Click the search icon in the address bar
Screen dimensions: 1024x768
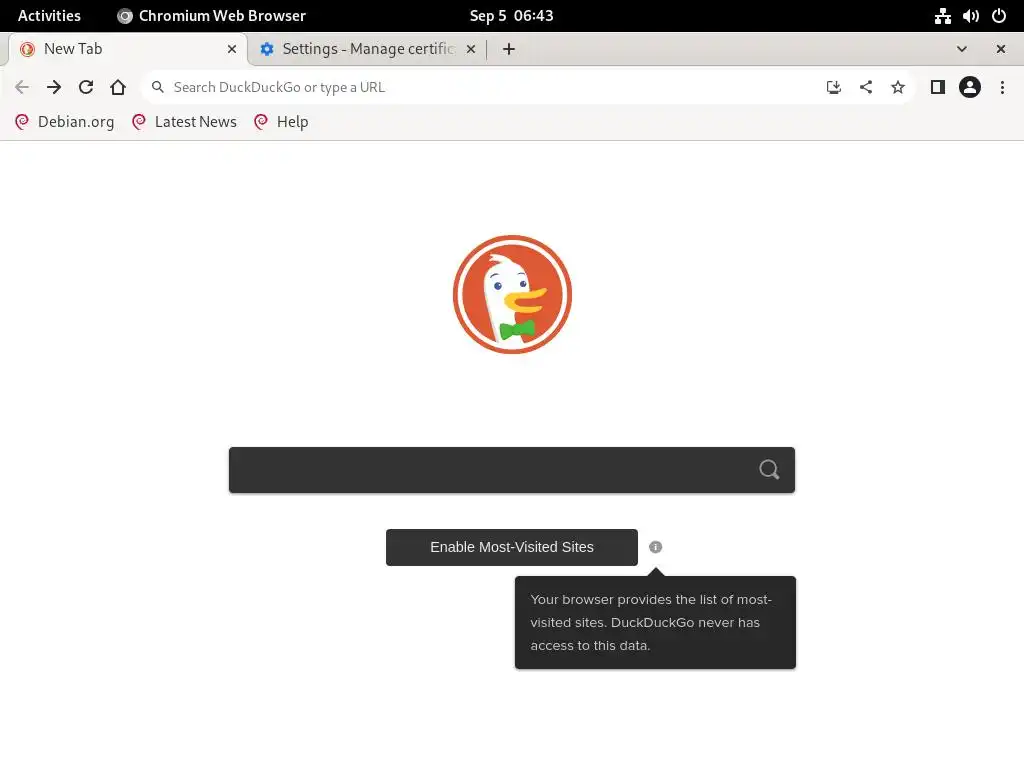157,87
